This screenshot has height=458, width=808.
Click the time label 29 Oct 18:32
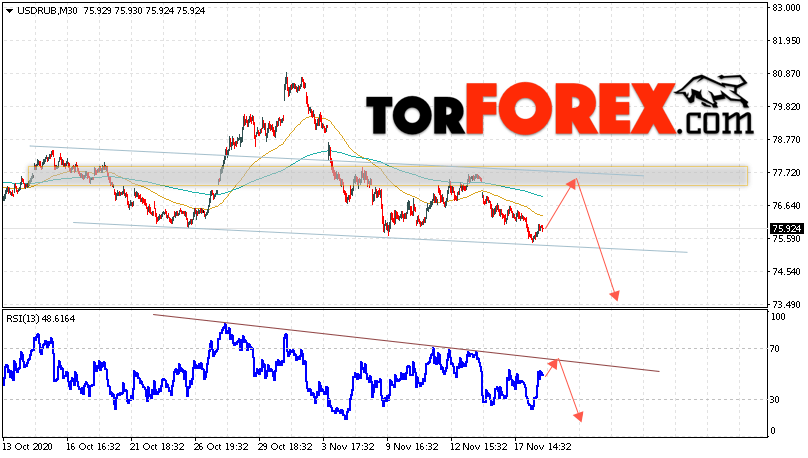tap(285, 446)
